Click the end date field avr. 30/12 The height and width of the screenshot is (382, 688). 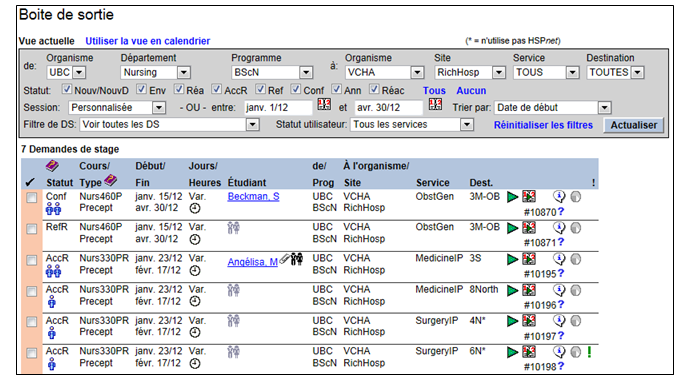[x=388, y=107]
